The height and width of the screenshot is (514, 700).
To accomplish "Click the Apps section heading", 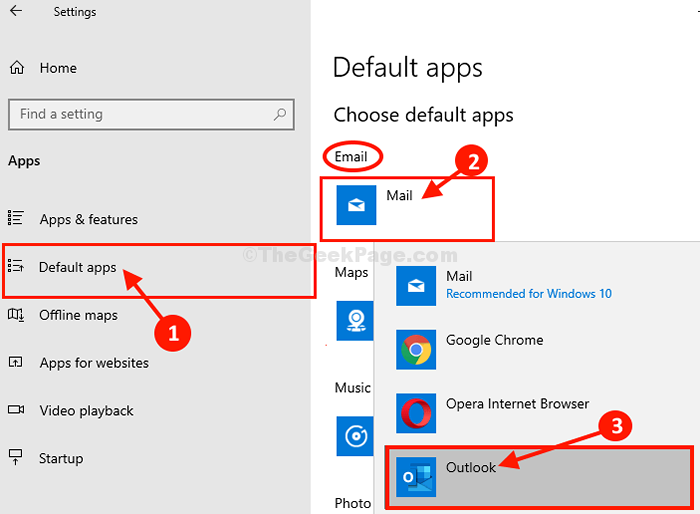I will (x=24, y=161).
